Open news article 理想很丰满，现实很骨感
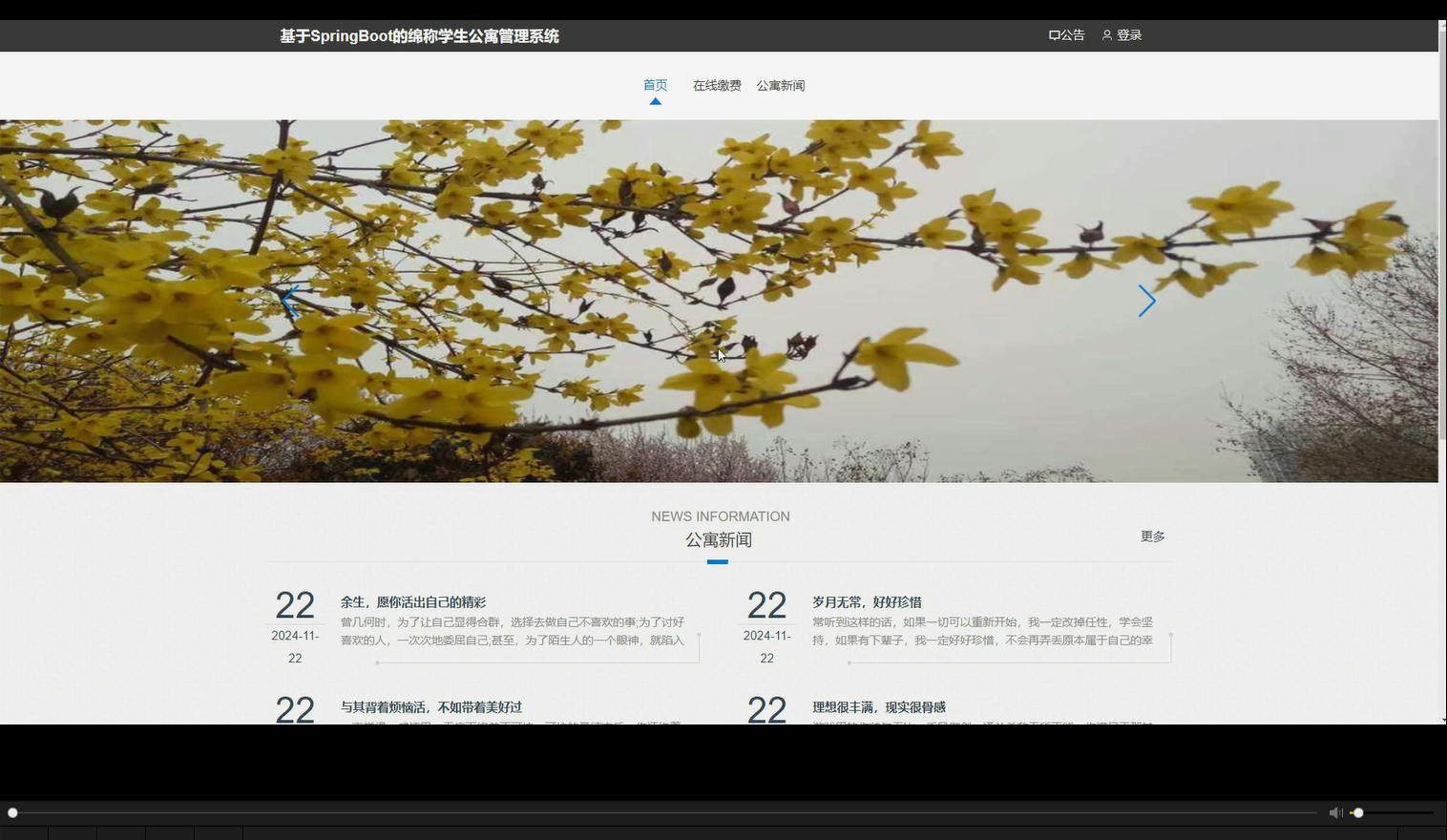 pos(878,706)
